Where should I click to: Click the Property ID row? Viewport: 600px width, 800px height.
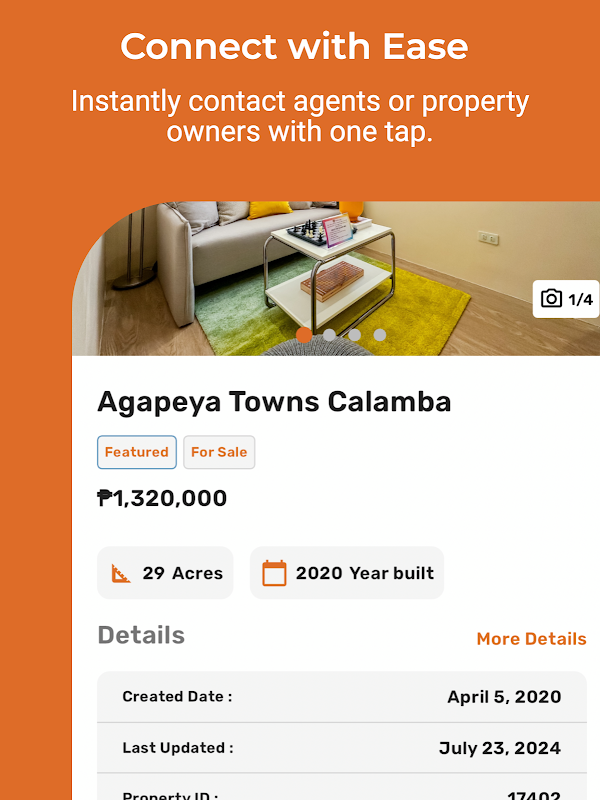click(x=341, y=793)
